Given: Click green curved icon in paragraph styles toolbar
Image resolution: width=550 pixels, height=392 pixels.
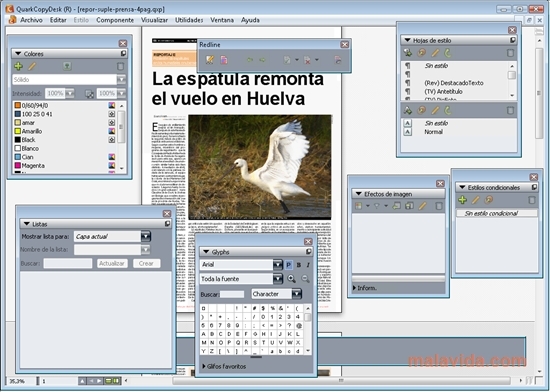Looking at the screenshot, I should pos(448,53).
